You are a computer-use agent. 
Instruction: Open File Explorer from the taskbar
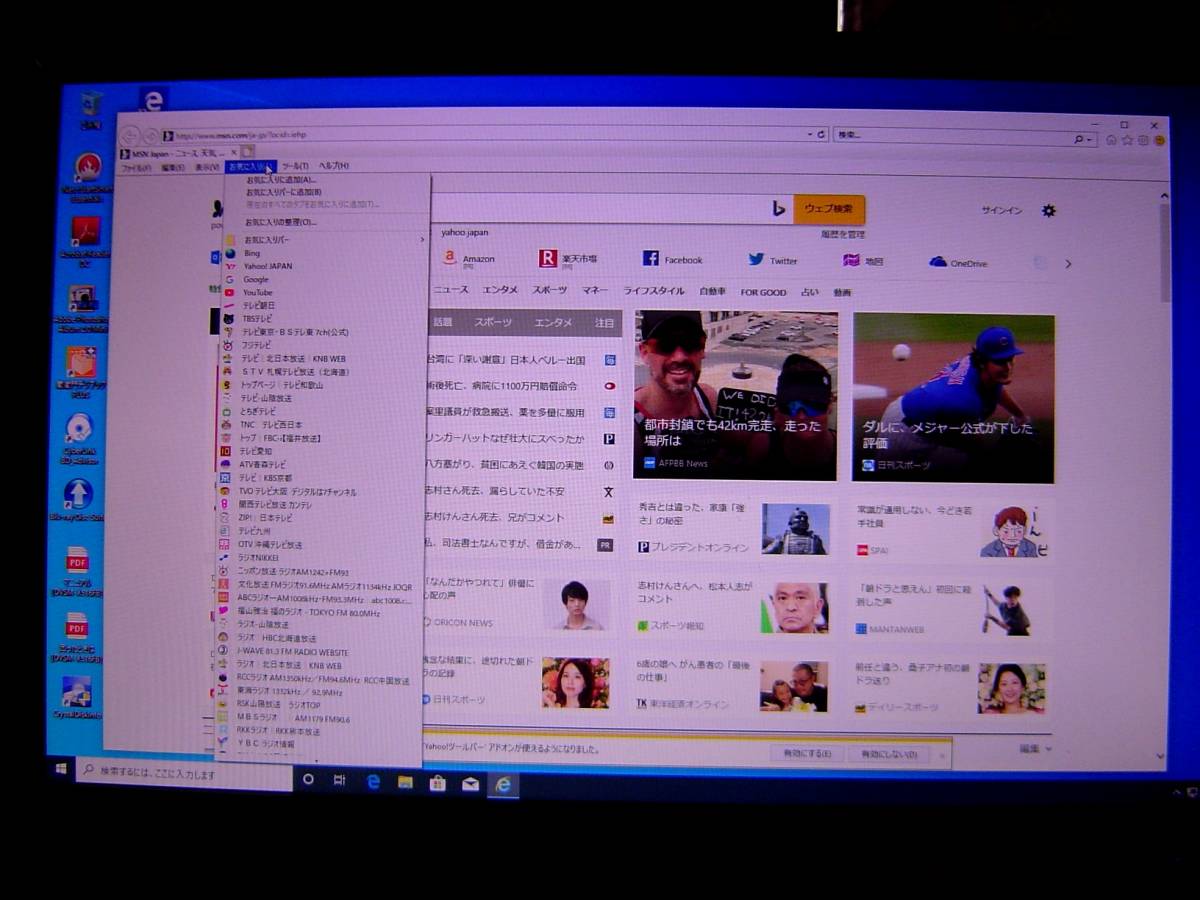point(405,782)
